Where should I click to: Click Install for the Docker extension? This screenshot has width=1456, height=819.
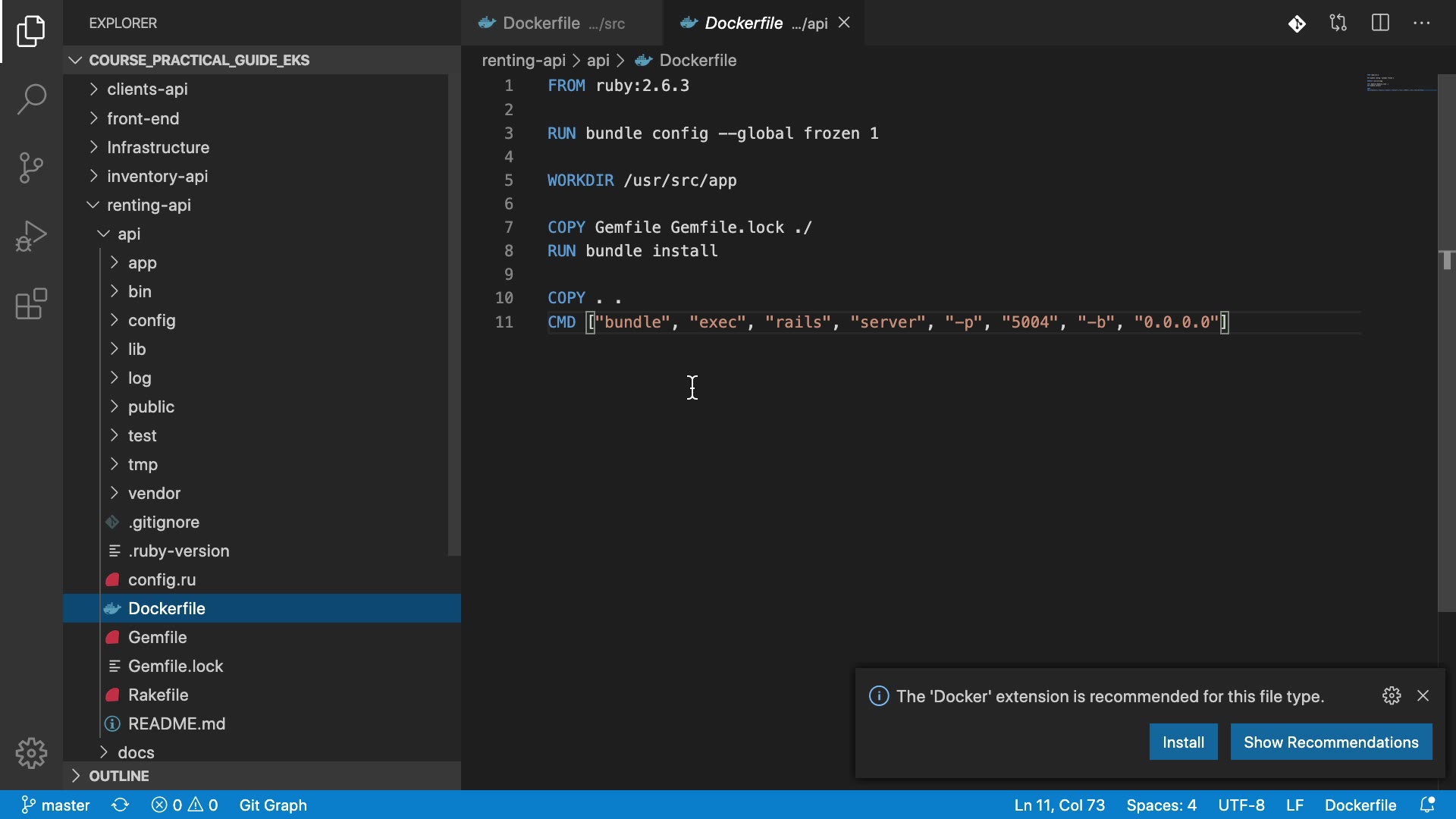coord(1183,742)
